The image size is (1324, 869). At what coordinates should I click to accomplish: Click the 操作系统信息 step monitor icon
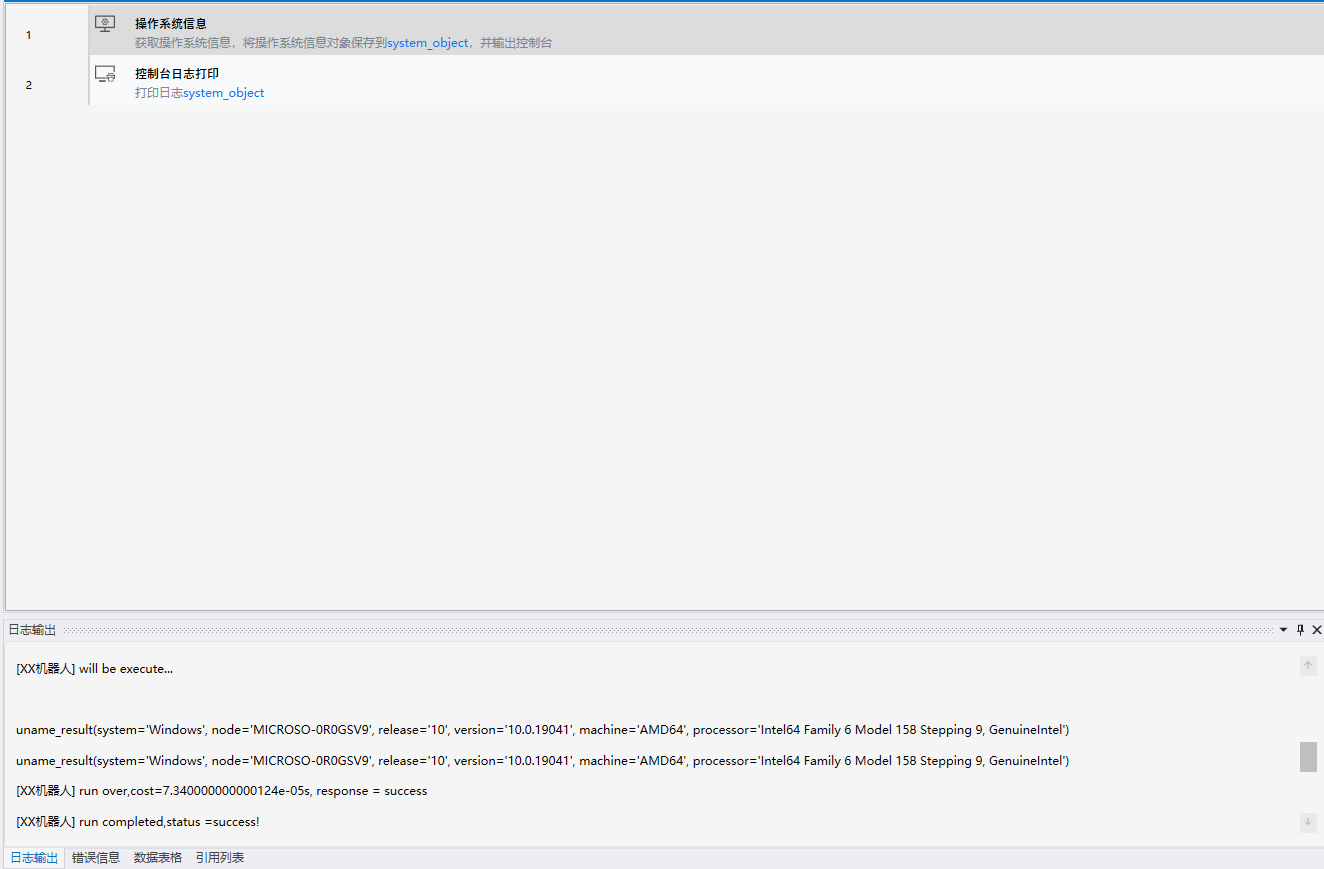click(x=105, y=24)
